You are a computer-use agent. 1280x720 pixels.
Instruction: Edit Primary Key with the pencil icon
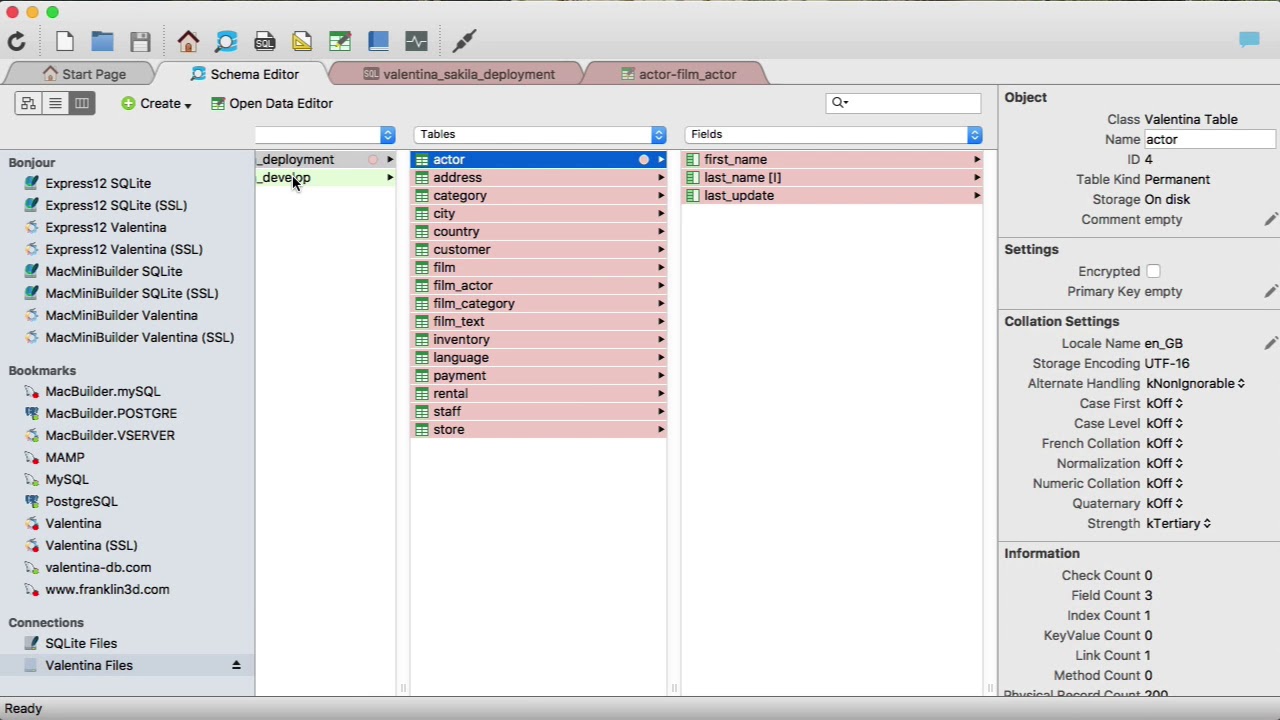1270,291
